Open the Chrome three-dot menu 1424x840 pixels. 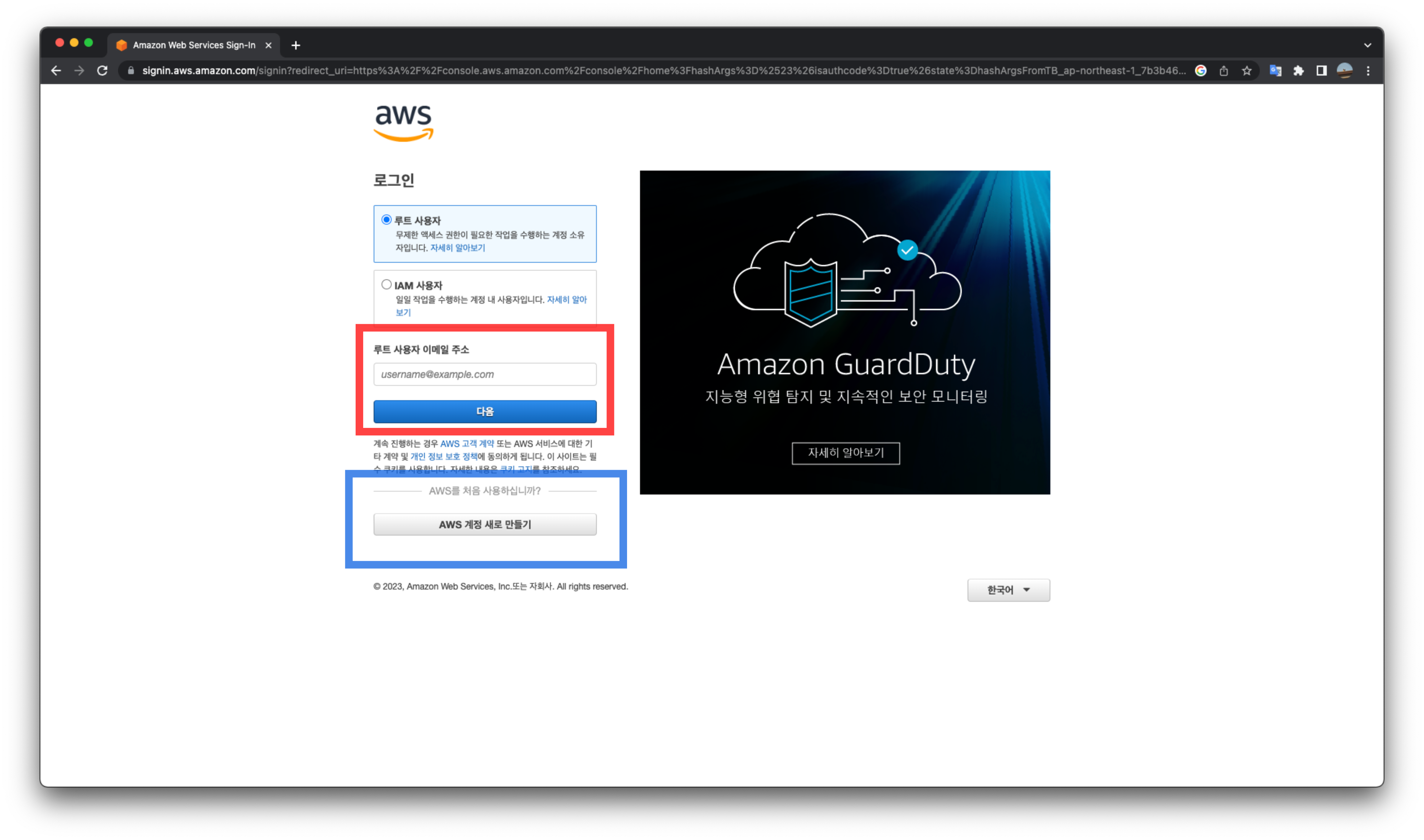point(1368,71)
